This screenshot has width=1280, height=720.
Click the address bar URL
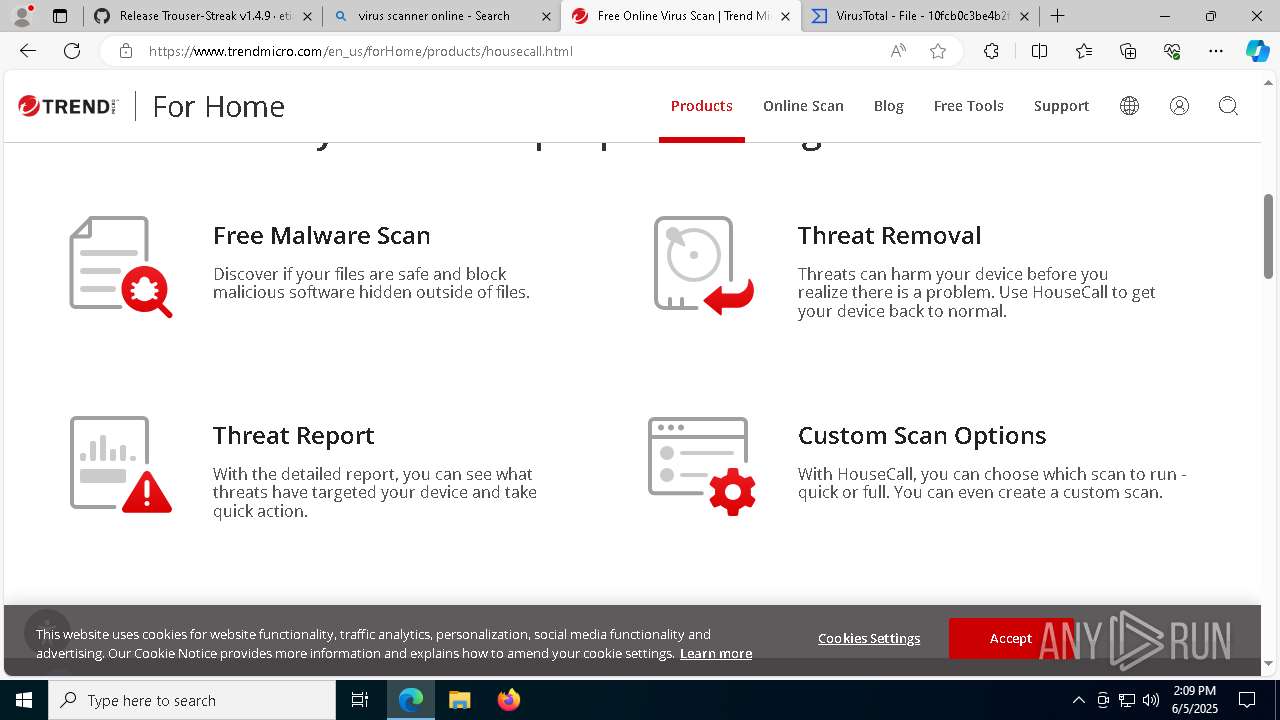[361, 51]
